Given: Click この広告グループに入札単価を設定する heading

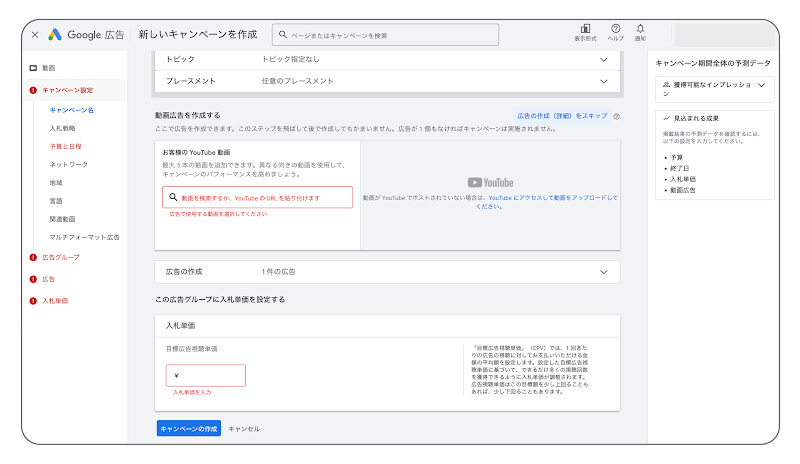Looking at the screenshot, I should coord(220,300).
